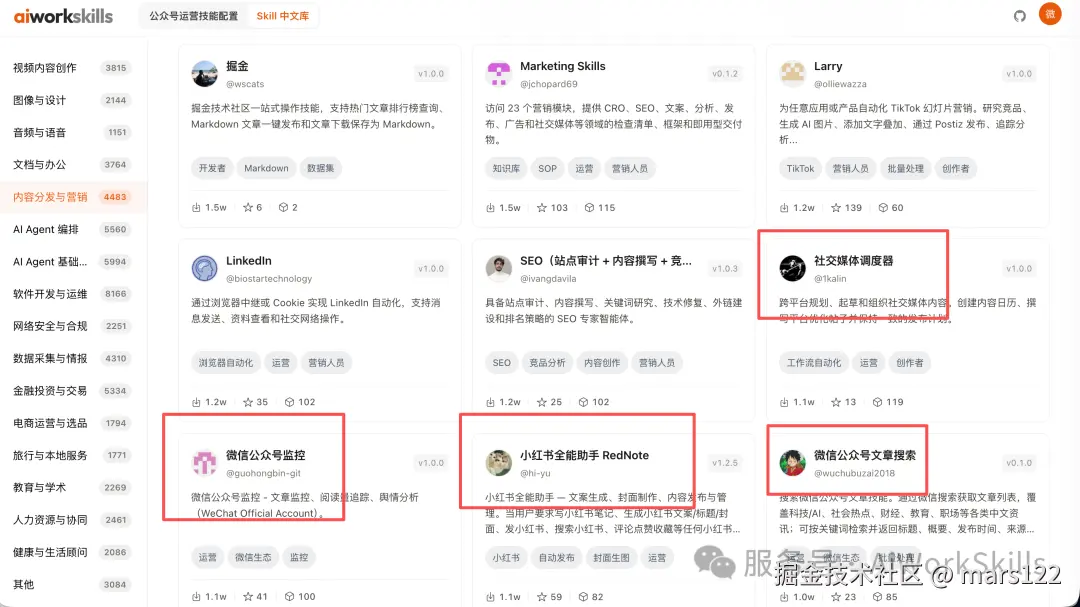Image resolution: width=1080 pixels, height=607 pixels.
Task: Select 健康与生活顾问 category
Action: coord(72,553)
